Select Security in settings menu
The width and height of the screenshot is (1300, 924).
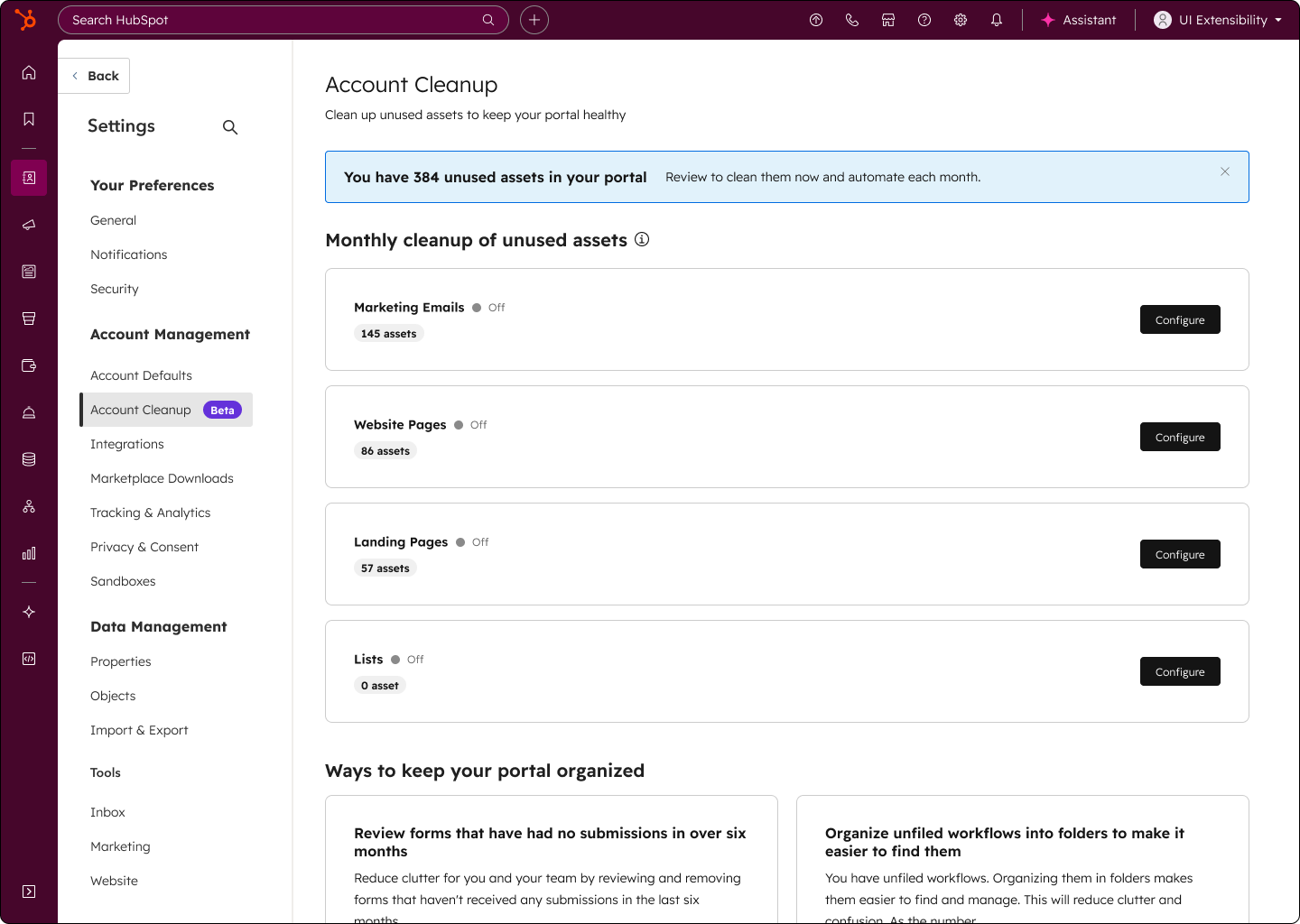tap(115, 289)
